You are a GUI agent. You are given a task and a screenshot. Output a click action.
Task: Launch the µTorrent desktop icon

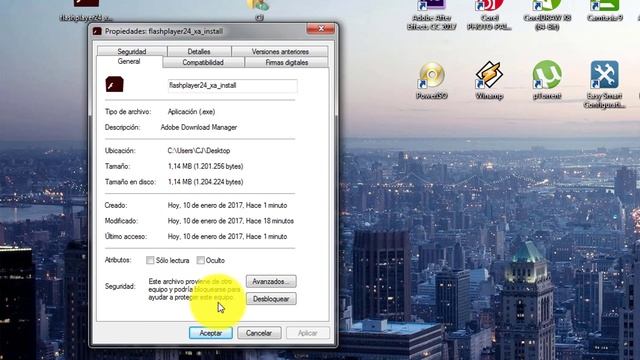click(x=547, y=80)
